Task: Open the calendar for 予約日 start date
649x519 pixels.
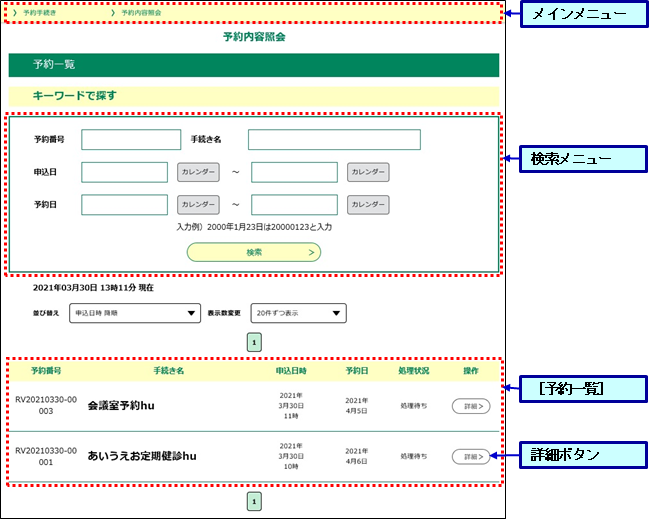Action: coord(198,205)
